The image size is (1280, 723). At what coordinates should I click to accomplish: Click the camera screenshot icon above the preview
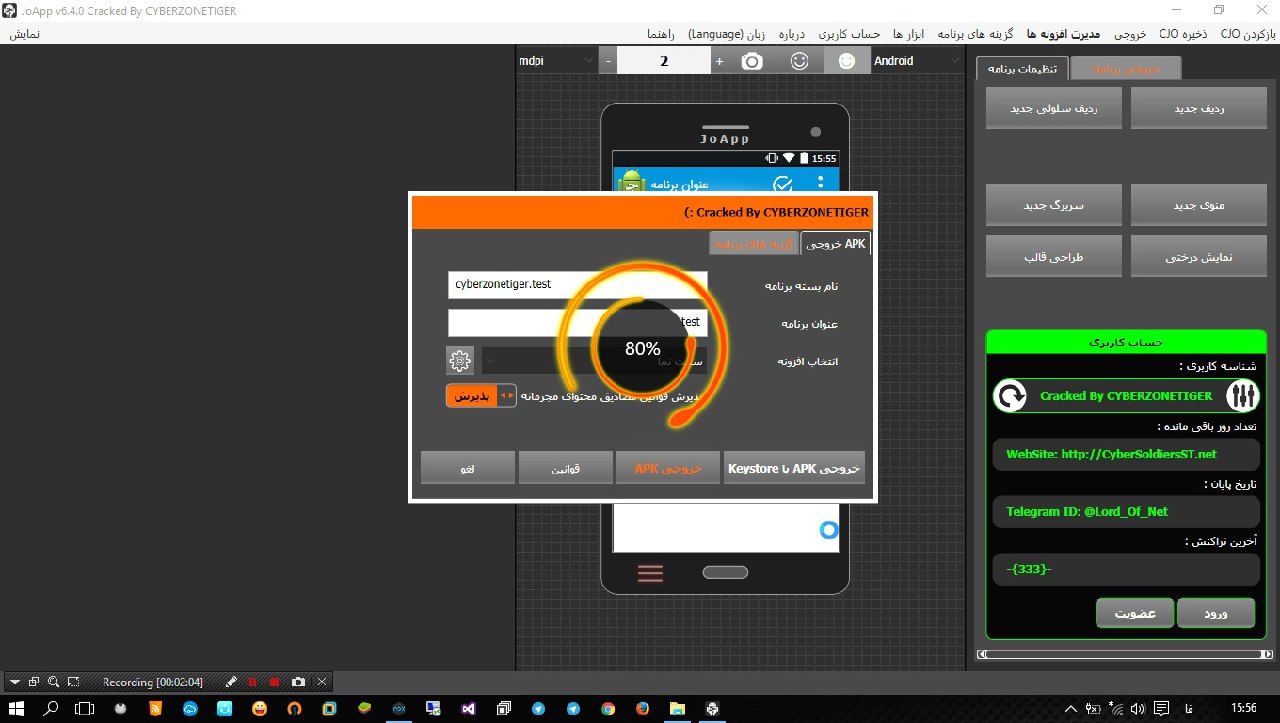click(x=752, y=61)
